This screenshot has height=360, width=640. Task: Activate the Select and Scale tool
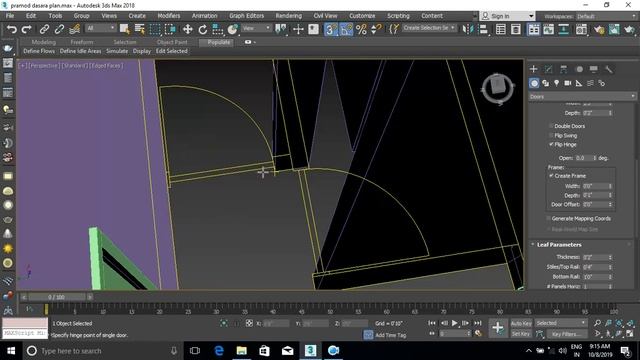pyautogui.click(x=218, y=29)
